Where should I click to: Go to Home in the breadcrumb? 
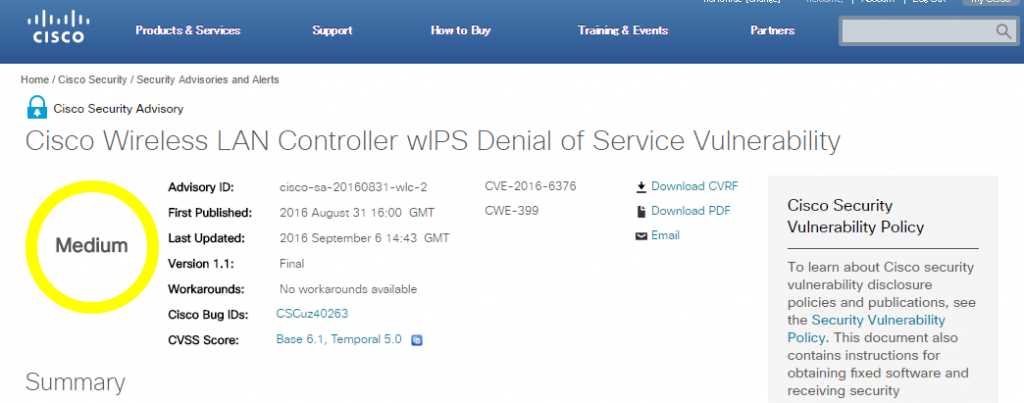point(35,80)
